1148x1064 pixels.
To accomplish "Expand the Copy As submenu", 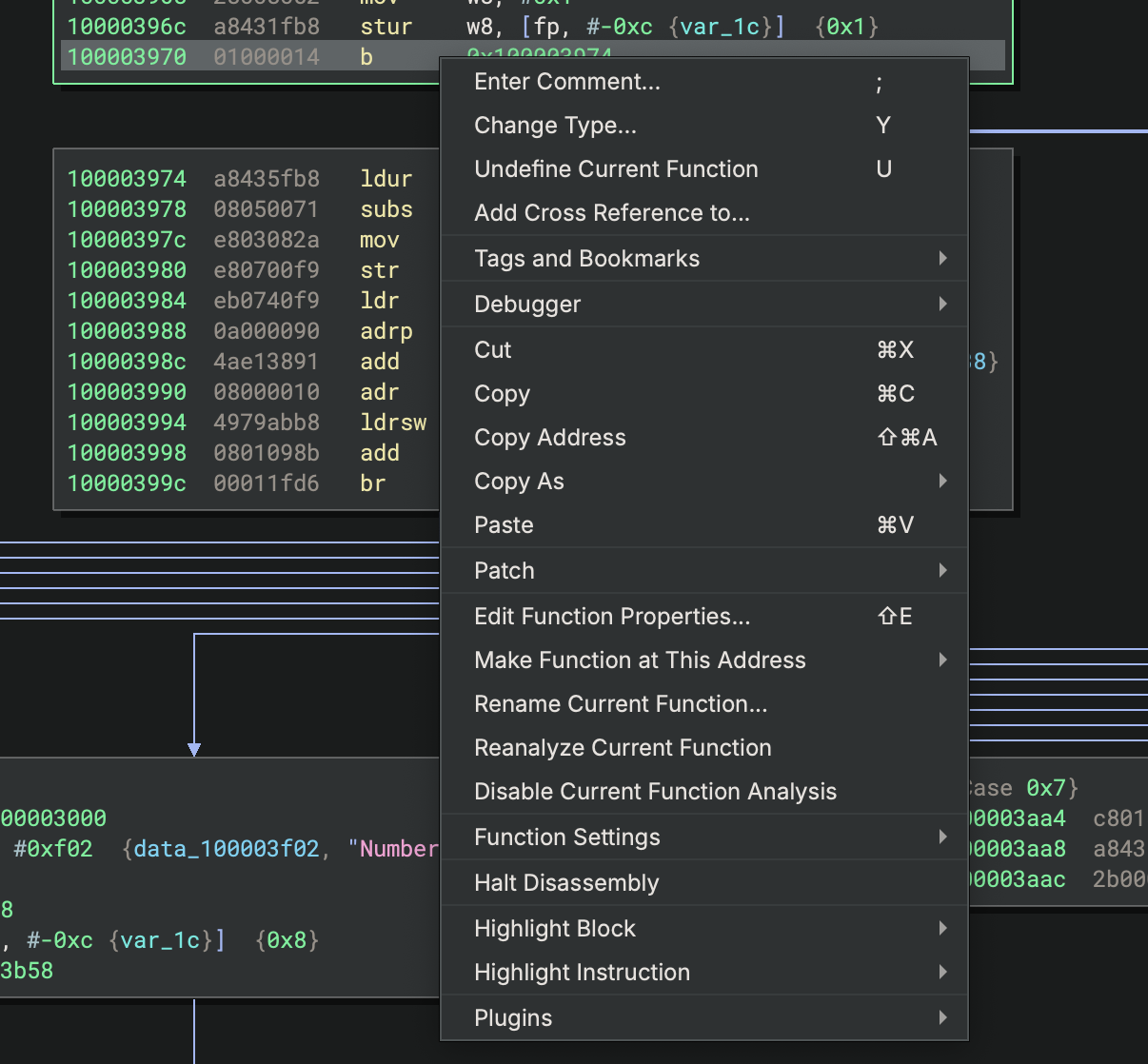I will coord(519,482).
